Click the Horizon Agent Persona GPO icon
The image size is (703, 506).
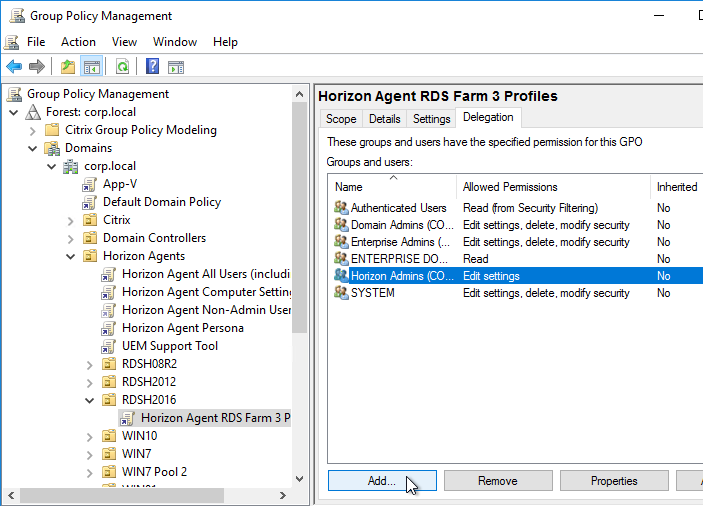108,328
